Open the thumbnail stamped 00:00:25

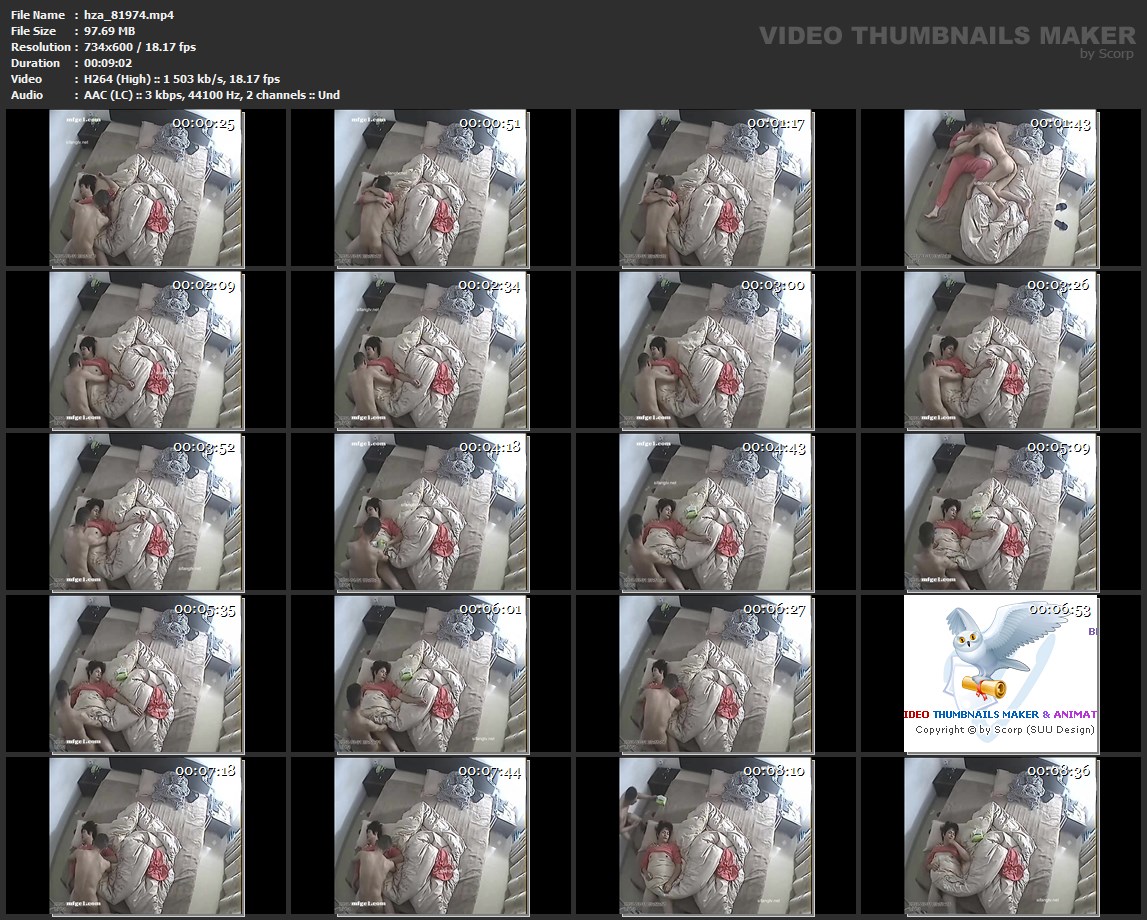tap(146, 188)
